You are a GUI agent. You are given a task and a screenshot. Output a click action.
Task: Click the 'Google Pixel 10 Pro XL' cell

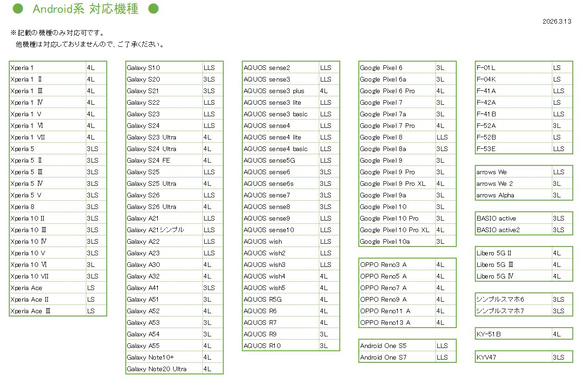pos(397,230)
